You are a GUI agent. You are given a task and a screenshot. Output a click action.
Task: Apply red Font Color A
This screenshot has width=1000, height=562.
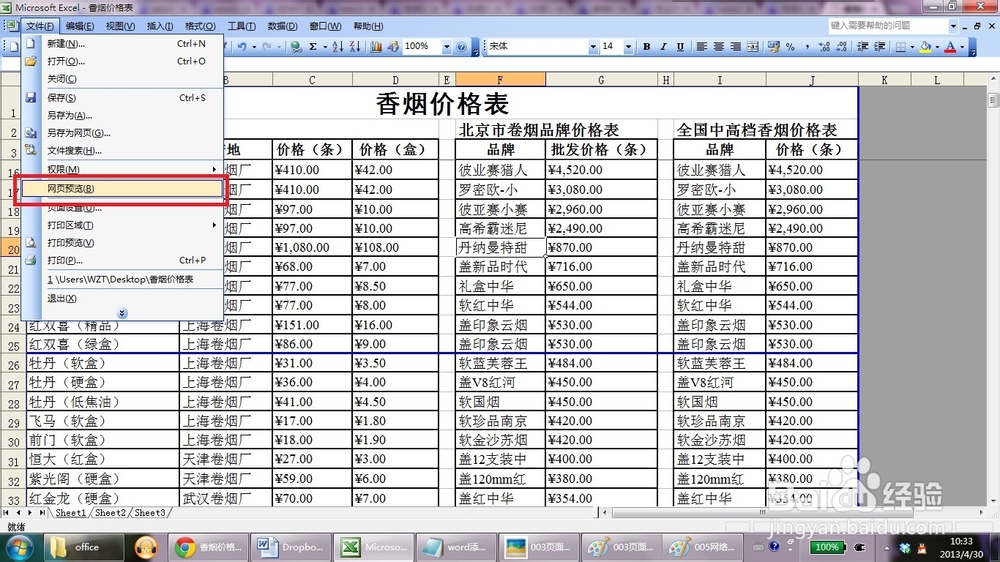pos(950,47)
